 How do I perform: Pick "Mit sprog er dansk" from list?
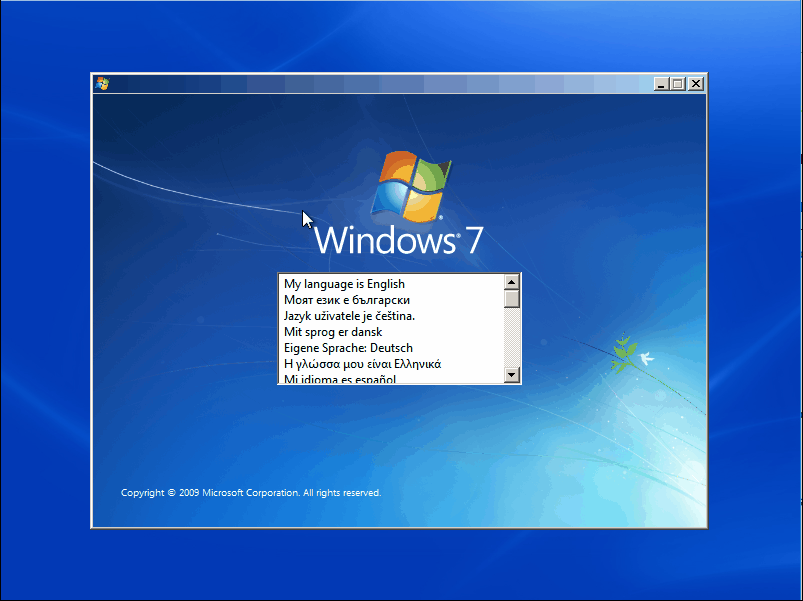click(x=333, y=332)
